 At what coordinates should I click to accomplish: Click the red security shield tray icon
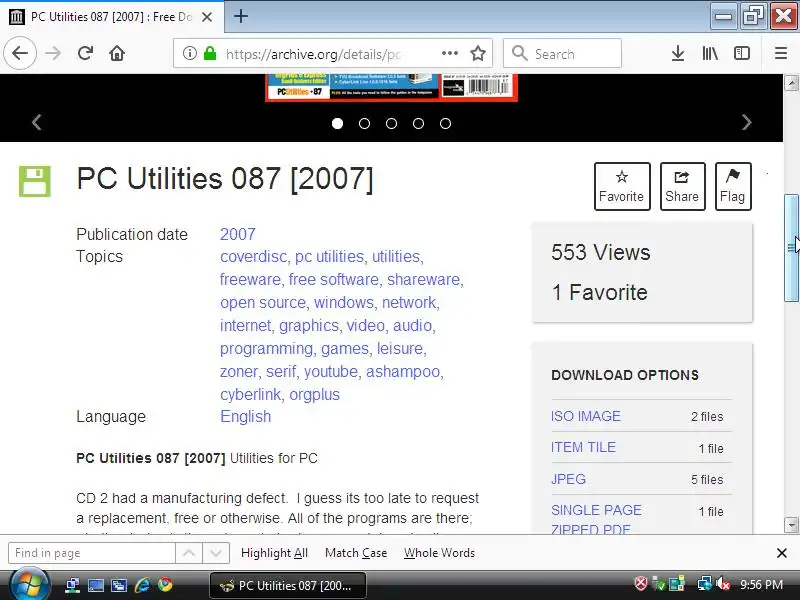click(641, 584)
